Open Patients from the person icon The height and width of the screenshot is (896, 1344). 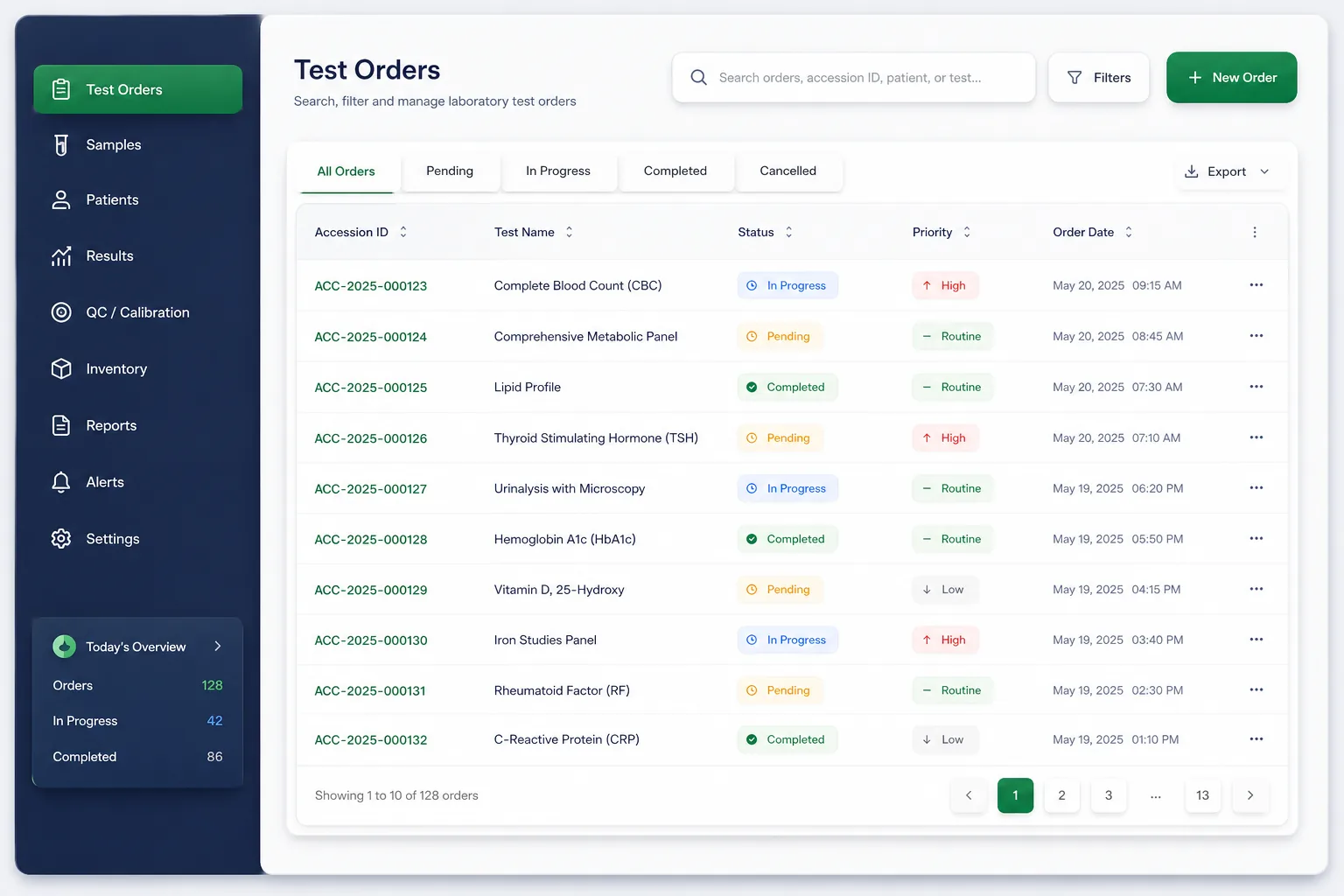point(61,200)
